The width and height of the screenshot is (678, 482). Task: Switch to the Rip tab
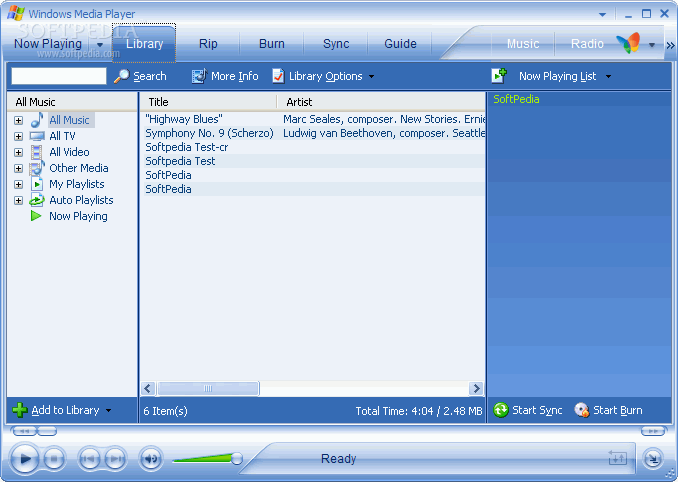click(x=208, y=44)
